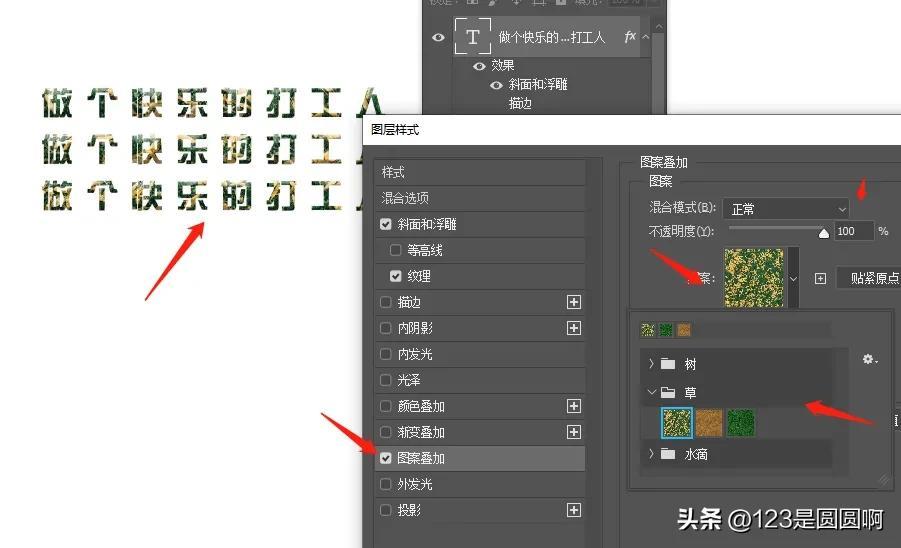Pick the first recent yellow-green pattern
Image resolution: width=901 pixels, height=548 pixels.
click(x=648, y=330)
